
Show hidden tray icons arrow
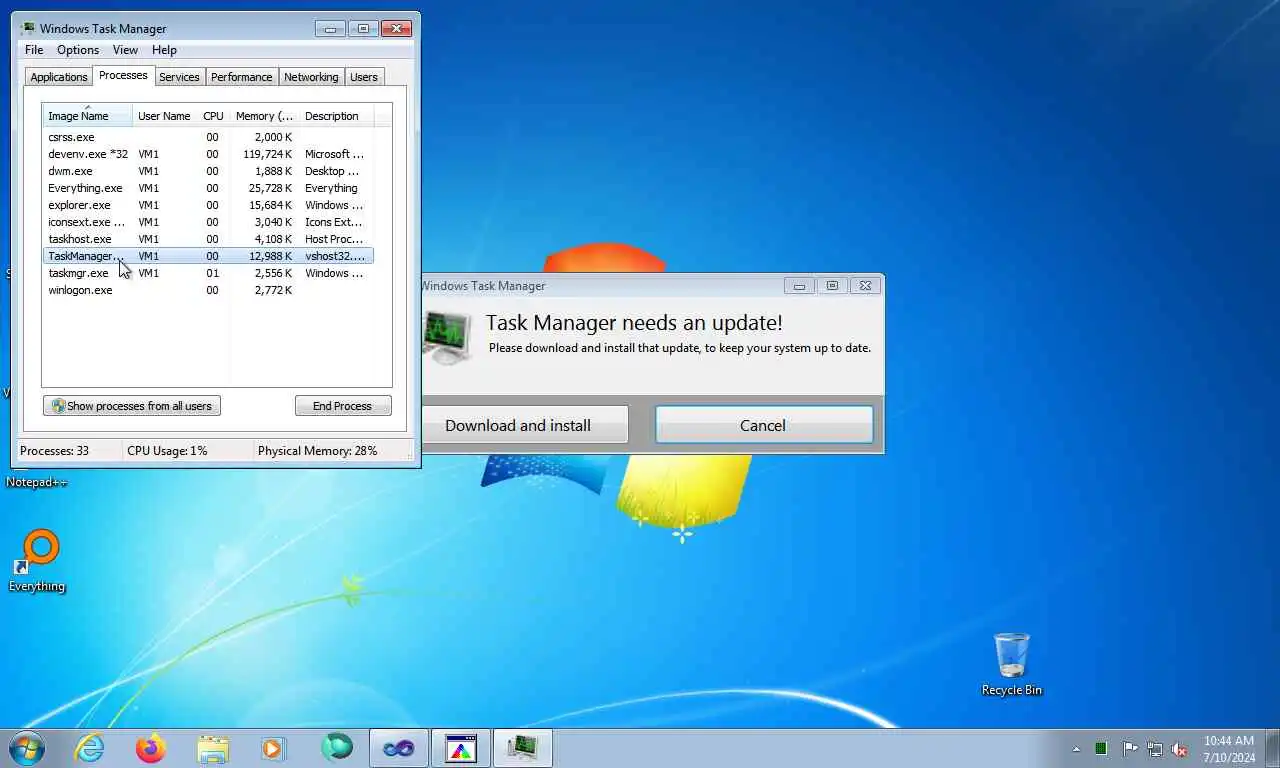pos(1076,749)
